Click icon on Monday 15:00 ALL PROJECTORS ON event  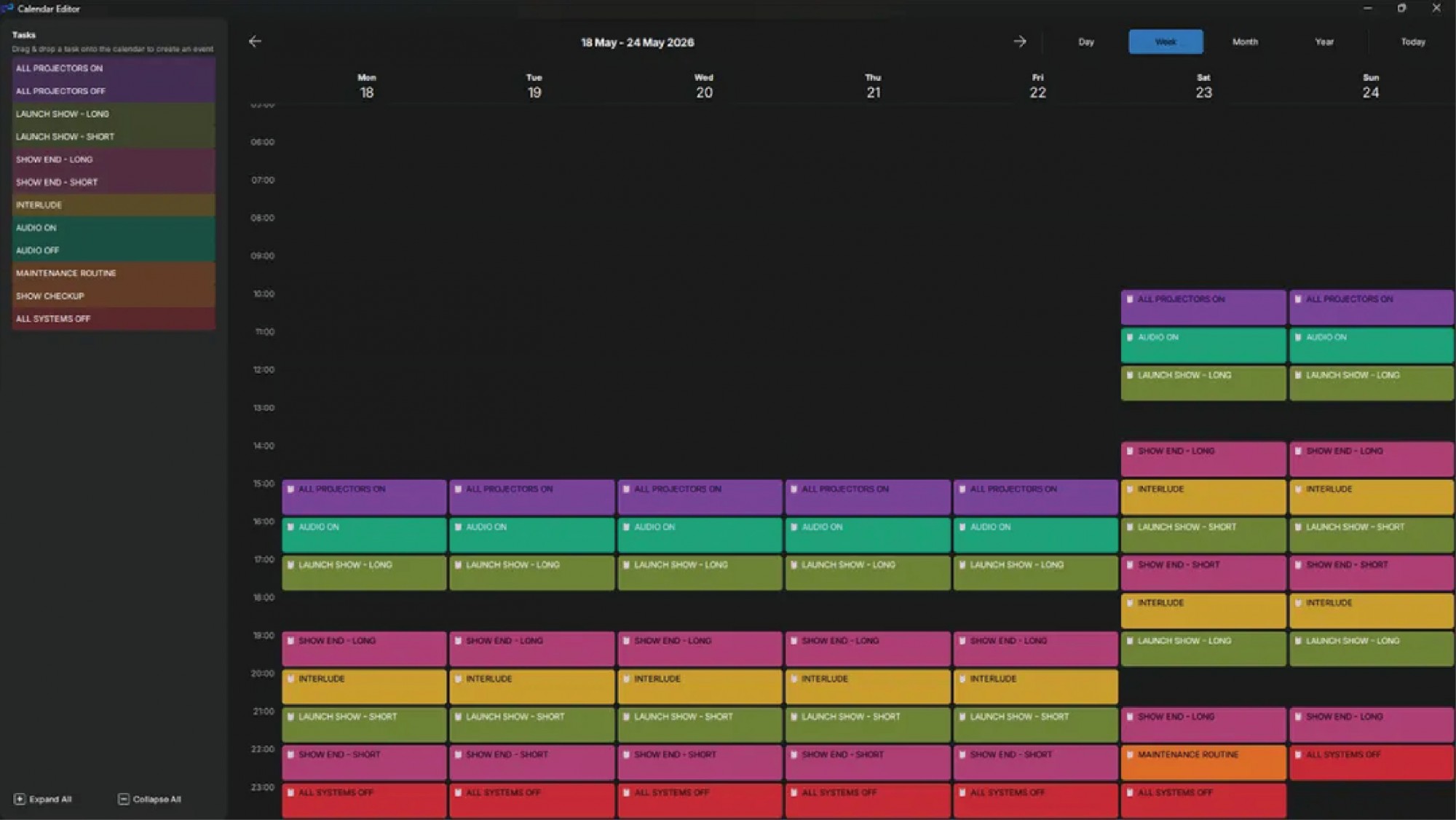(x=290, y=489)
